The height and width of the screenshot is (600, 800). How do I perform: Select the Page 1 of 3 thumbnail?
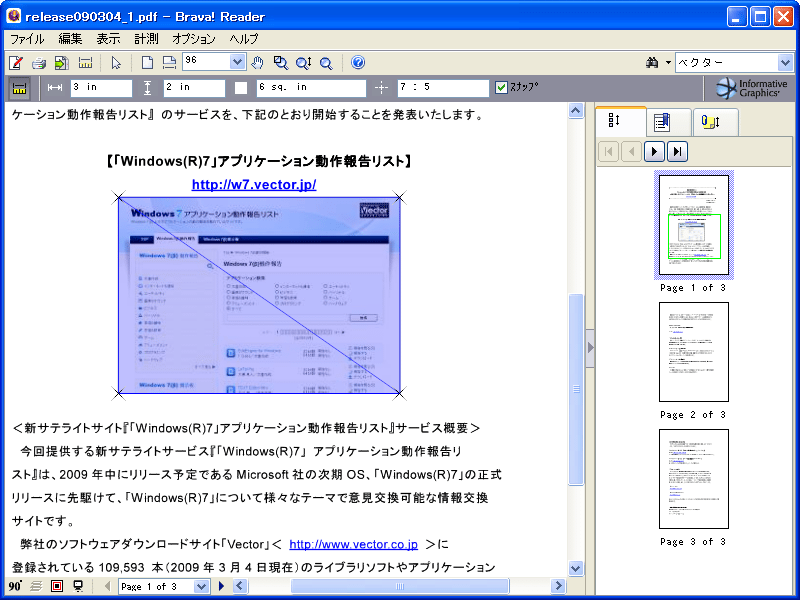coord(694,225)
